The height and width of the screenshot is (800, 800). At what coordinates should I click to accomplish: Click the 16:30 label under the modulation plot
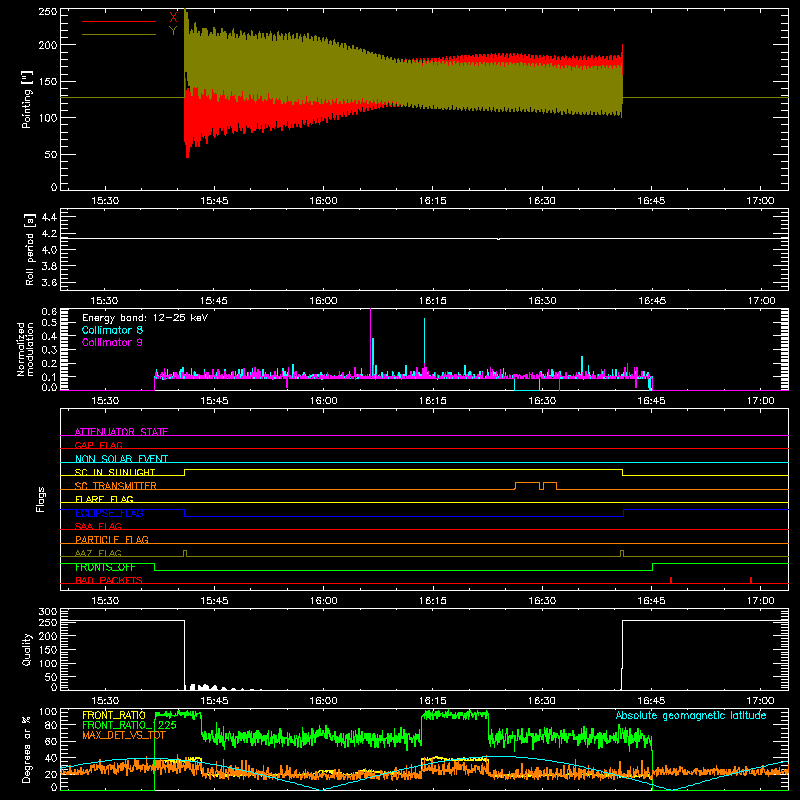pyautogui.click(x=542, y=401)
